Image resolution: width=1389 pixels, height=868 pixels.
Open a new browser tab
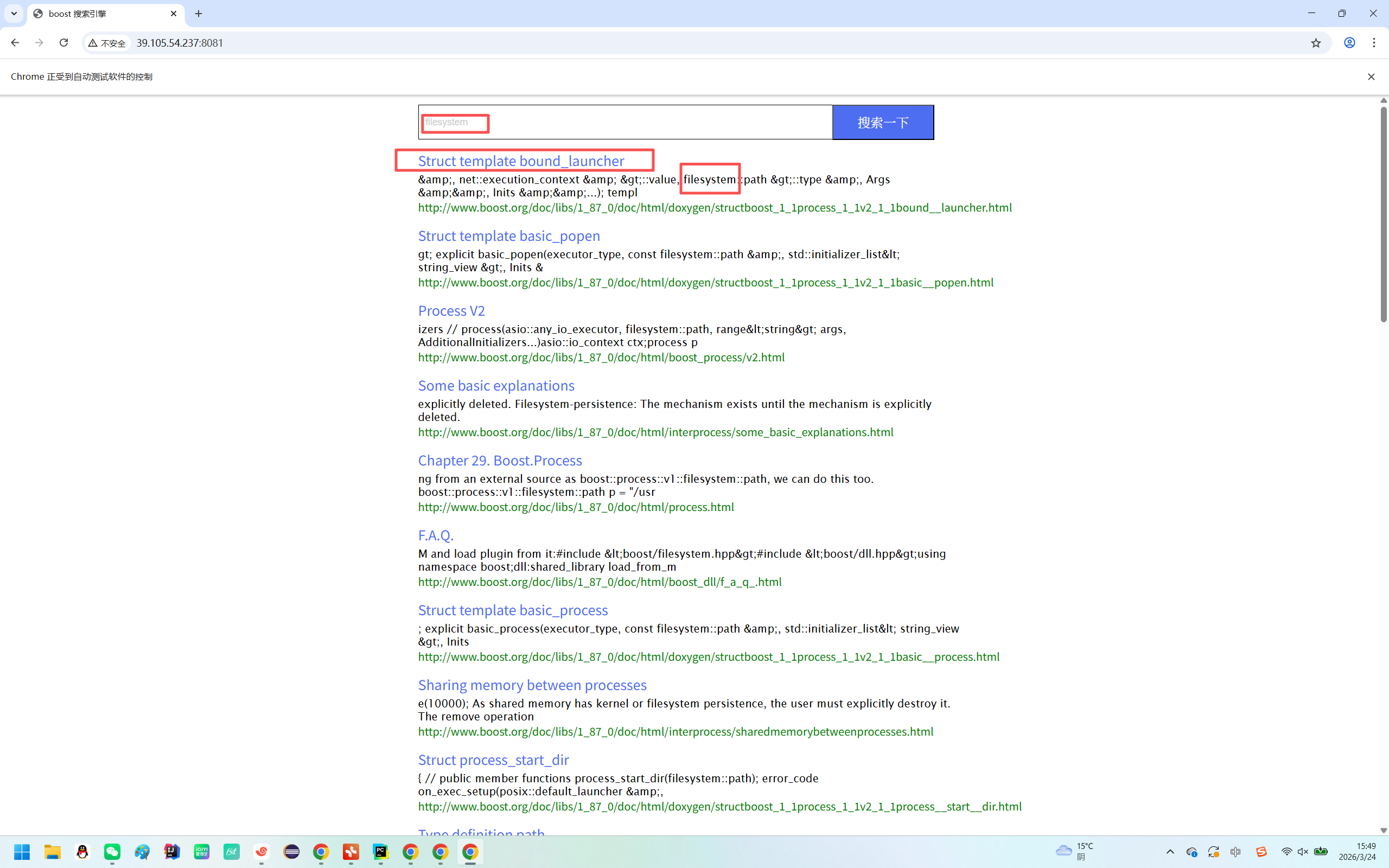pos(199,14)
